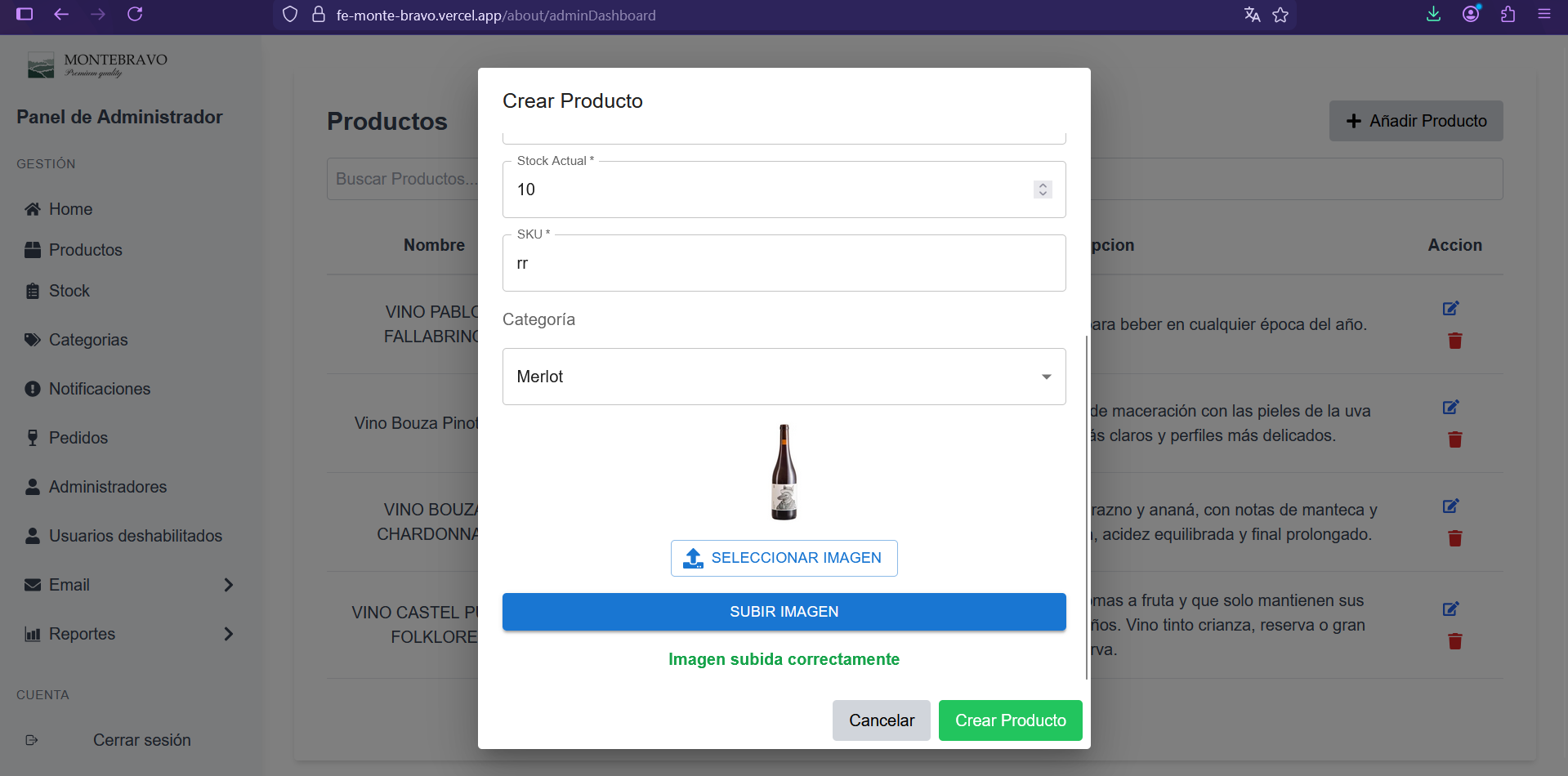Open the Merlot category dropdown
This screenshot has height=776, width=1568.
(x=784, y=377)
